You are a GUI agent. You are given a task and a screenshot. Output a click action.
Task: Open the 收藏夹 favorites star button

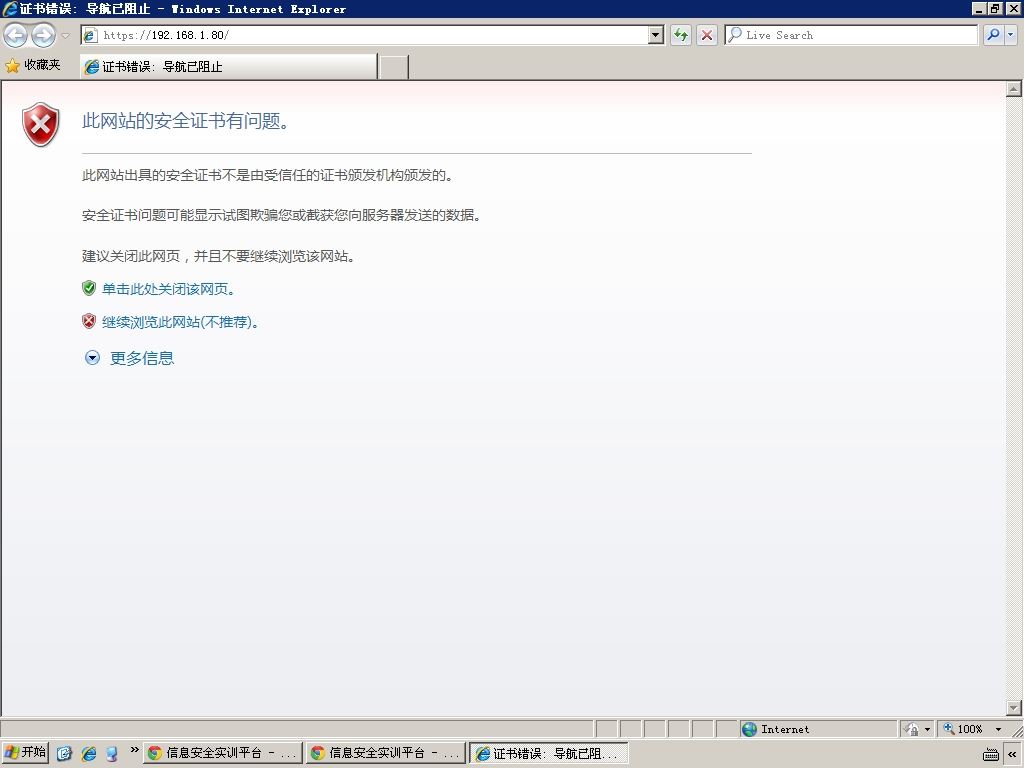coord(33,65)
